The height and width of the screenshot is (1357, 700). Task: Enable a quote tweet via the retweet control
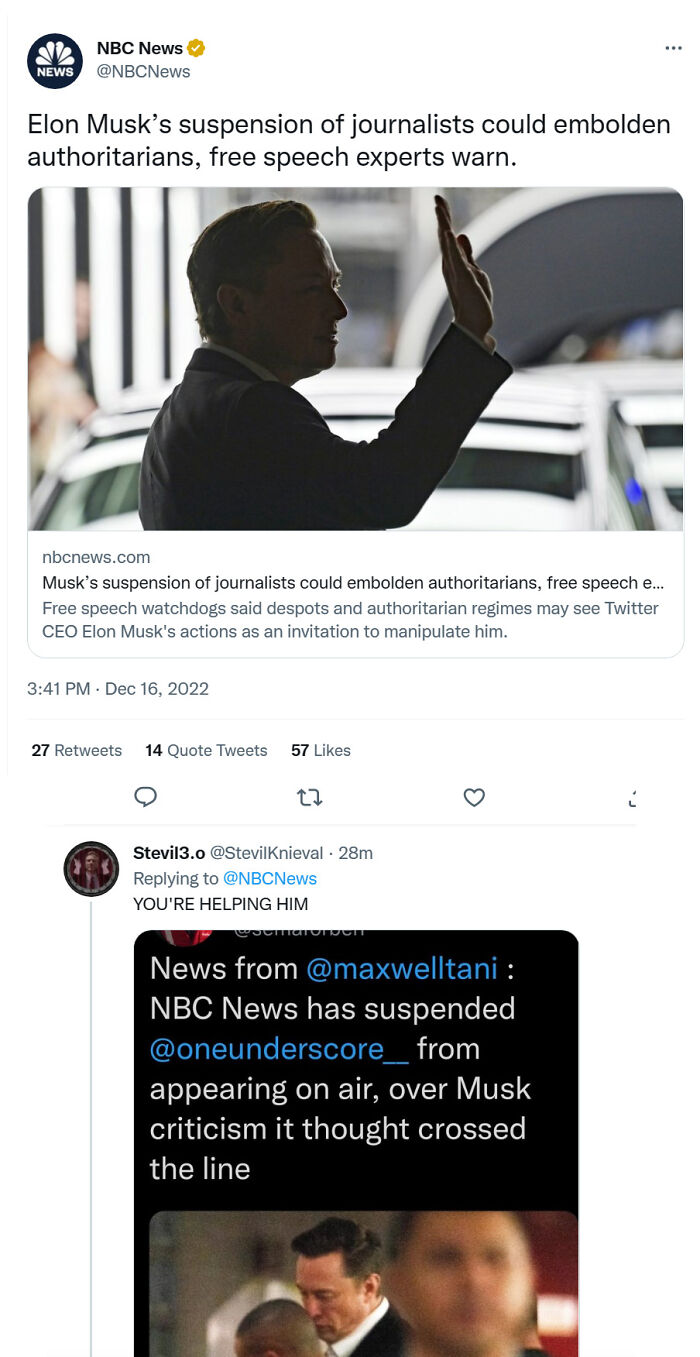(x=310, y=797)
